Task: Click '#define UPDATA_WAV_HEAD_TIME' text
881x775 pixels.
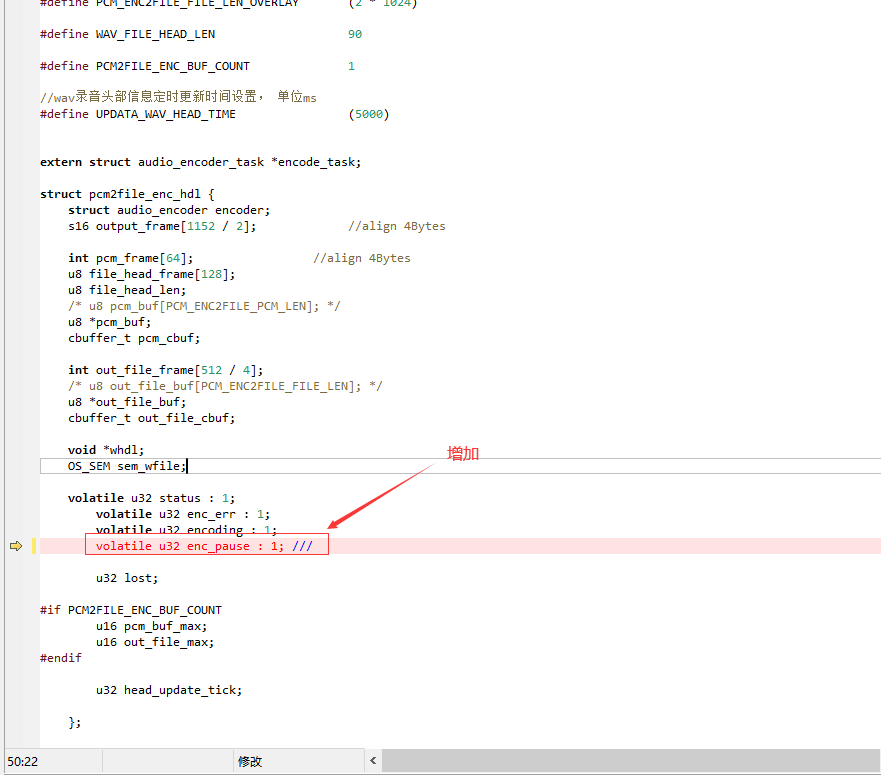Action: pos(138,114)
